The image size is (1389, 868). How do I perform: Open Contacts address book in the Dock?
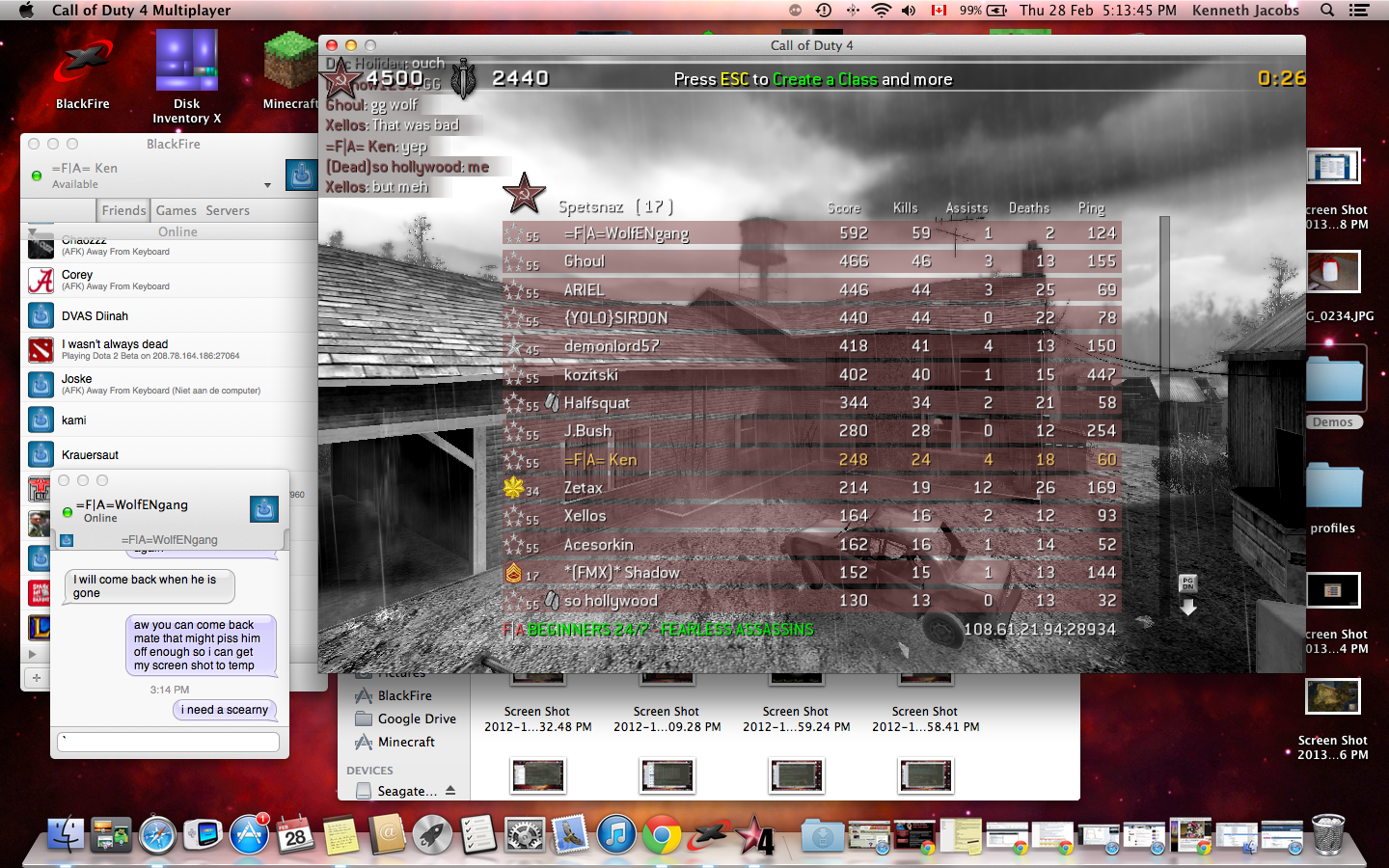(x=387, y=835)
